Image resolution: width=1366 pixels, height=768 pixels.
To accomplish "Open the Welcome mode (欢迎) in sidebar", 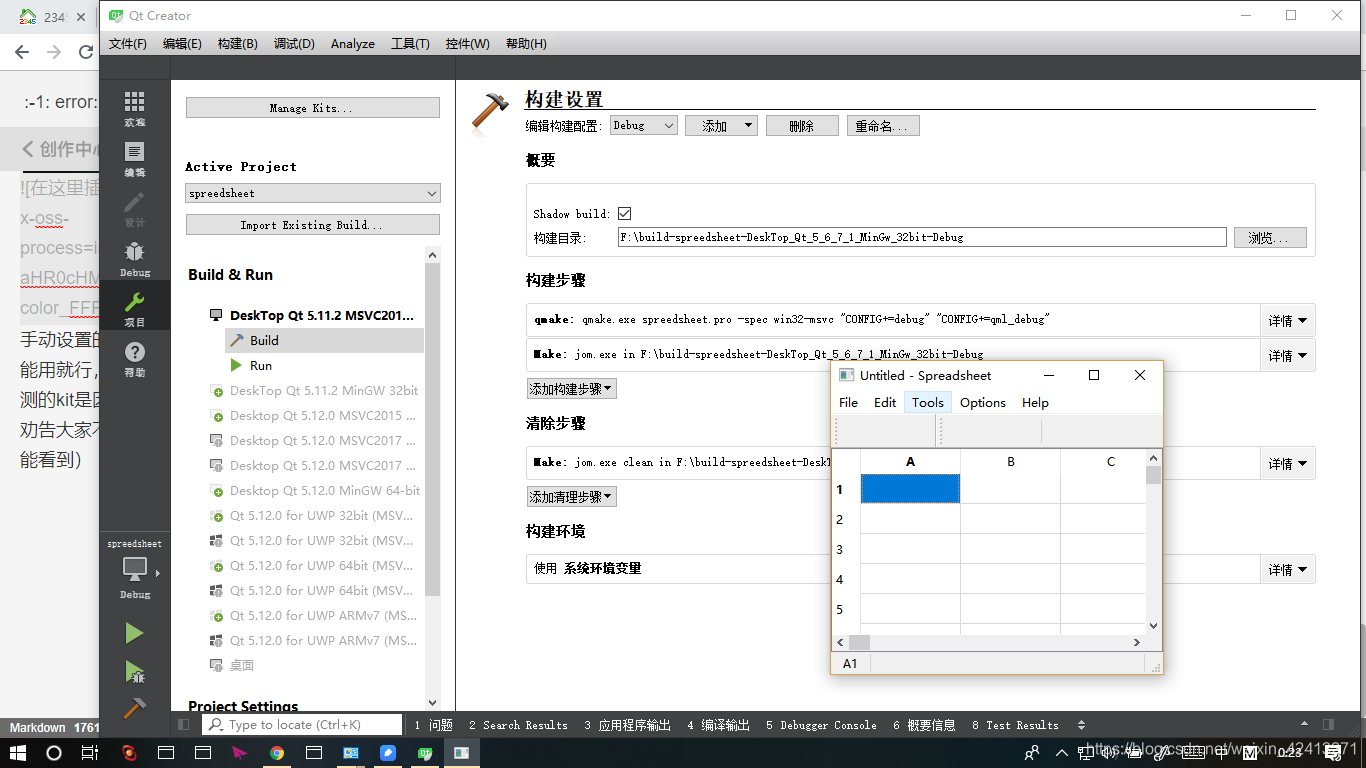I will pos(134,109).
